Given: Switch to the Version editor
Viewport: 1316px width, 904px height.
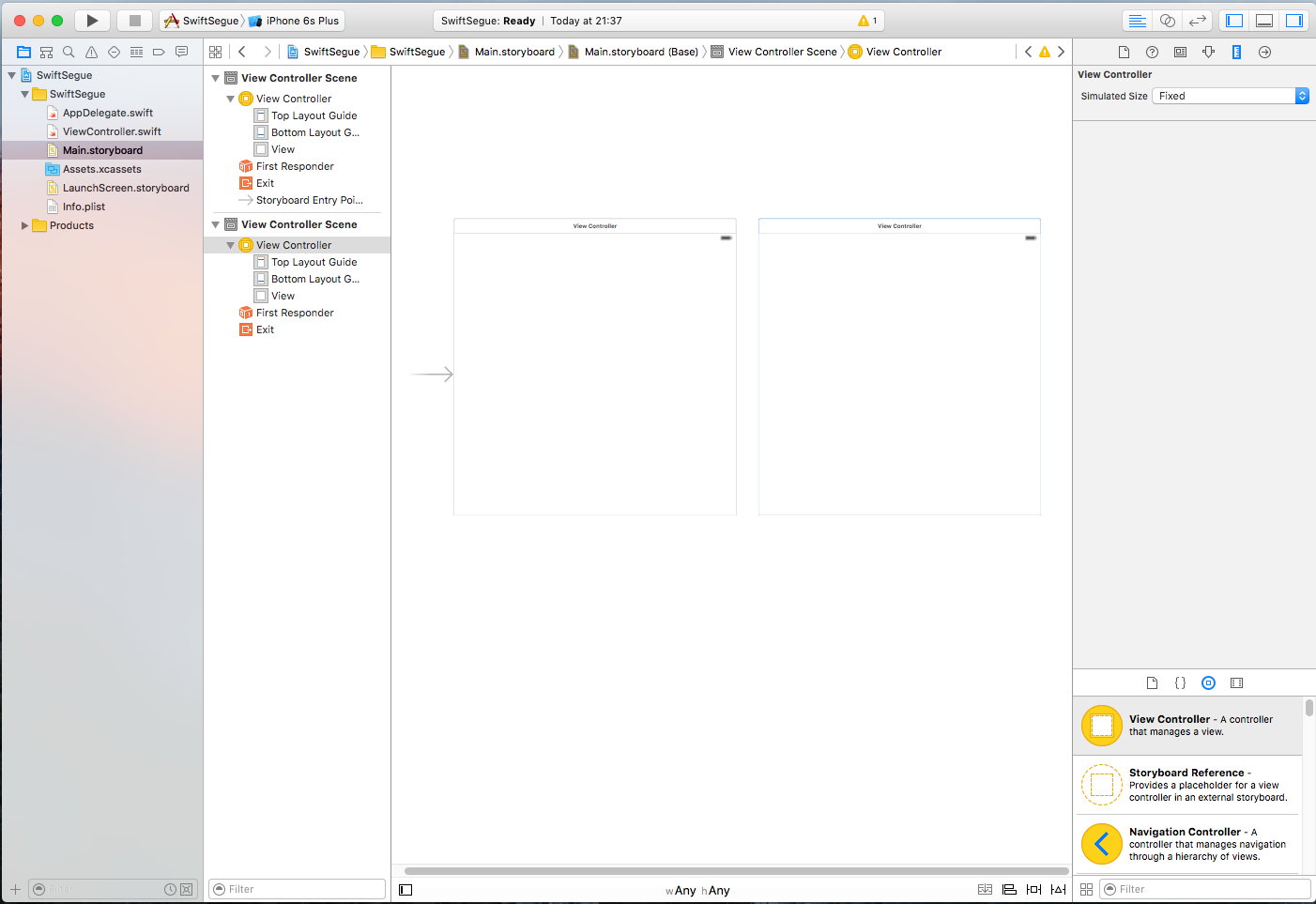Looking at the screenshot, I should coord(1197,21).
